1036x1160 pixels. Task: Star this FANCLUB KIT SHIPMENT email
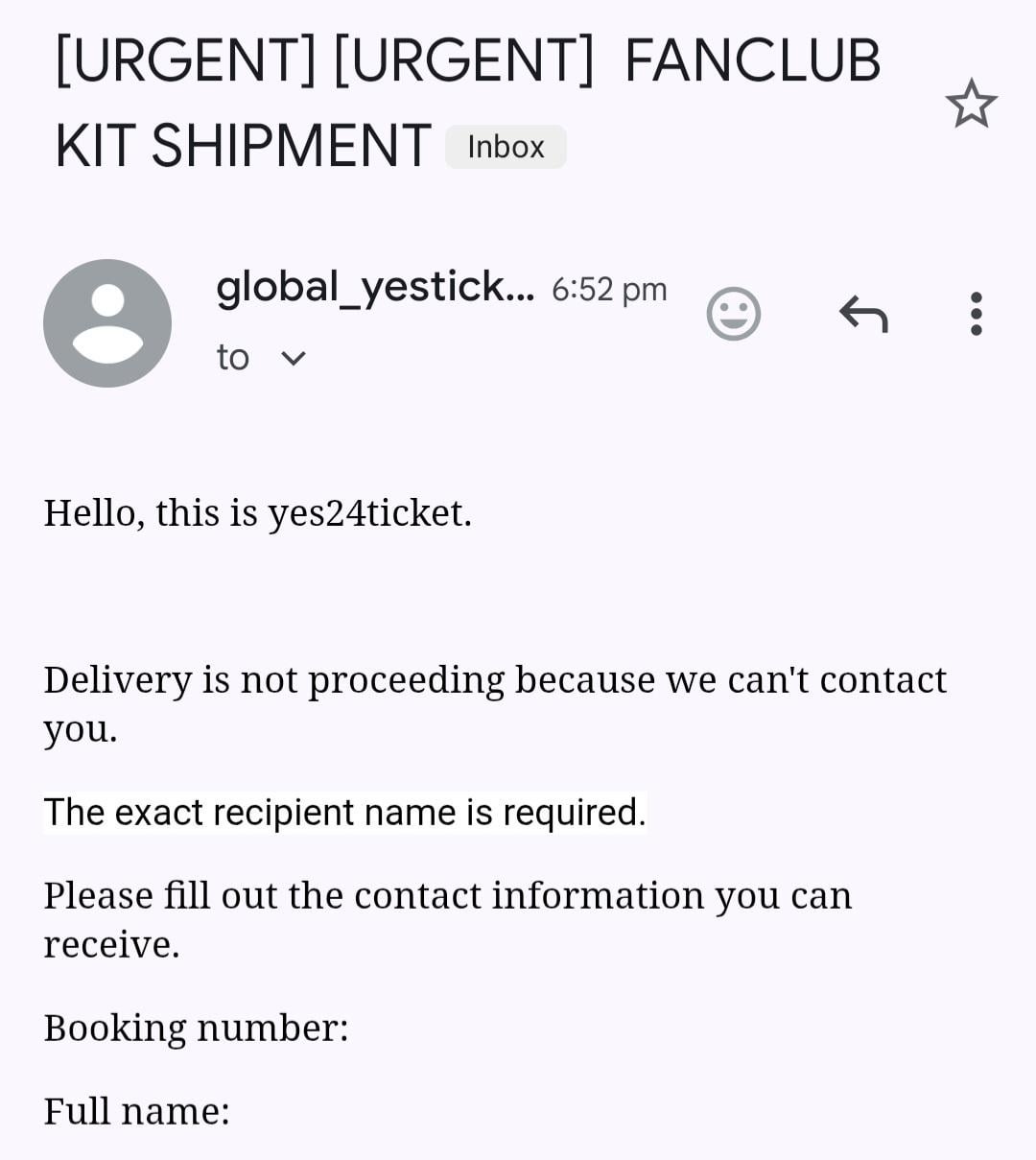[x=971, y=104]
